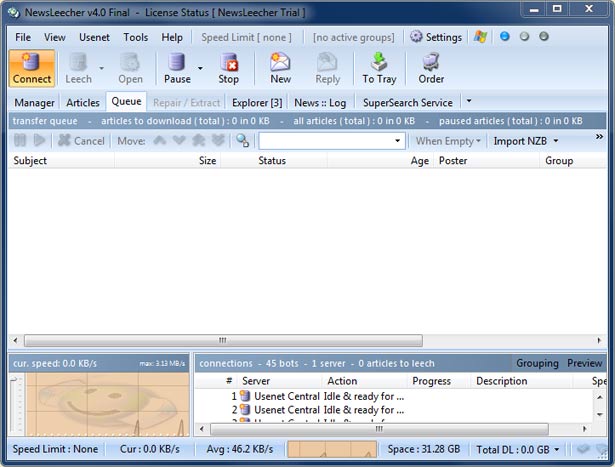Click the queue search magnifier icon

click(242, 140)
